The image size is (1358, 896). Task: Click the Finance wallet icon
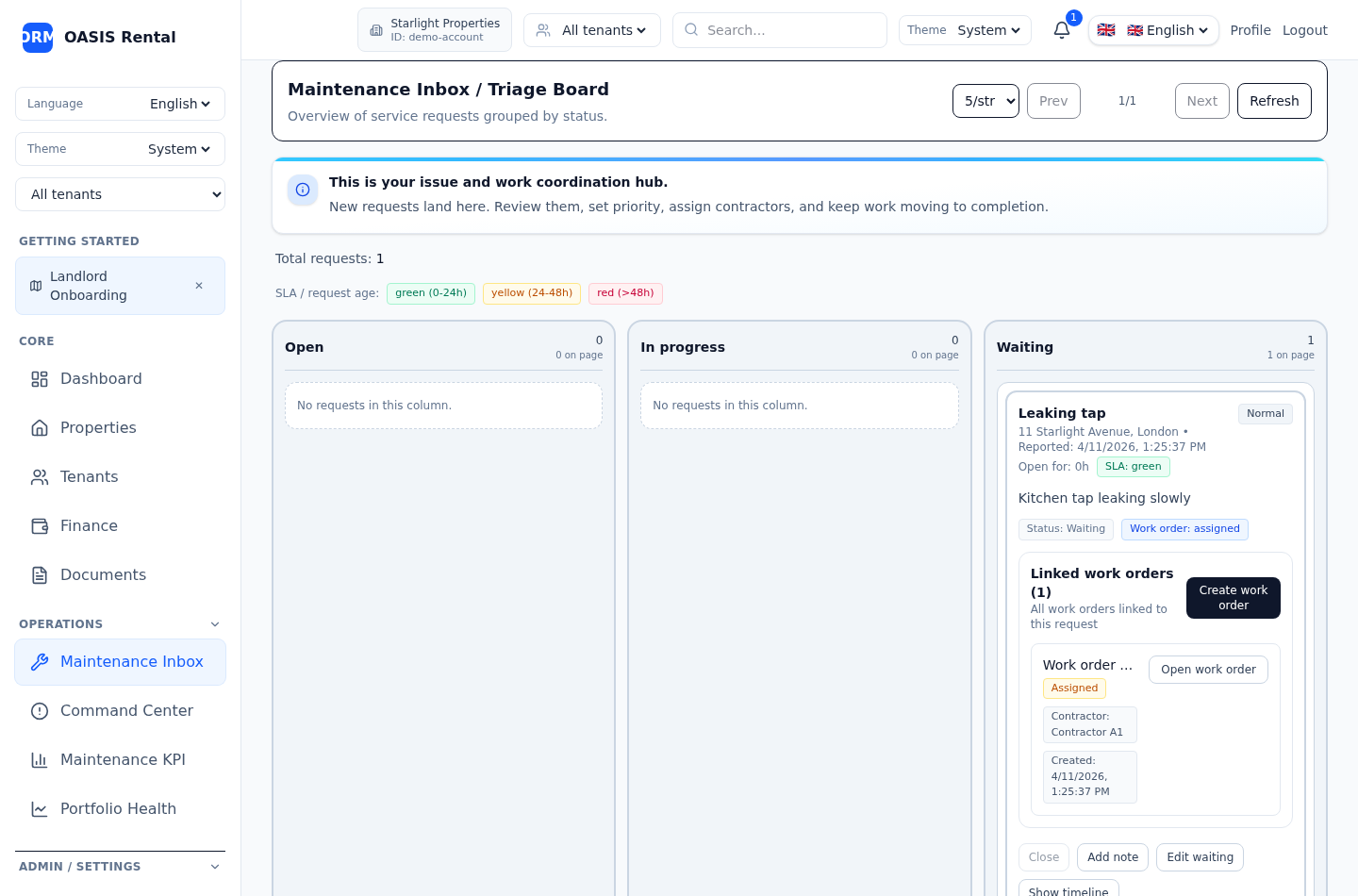click(x=40, y=526)
